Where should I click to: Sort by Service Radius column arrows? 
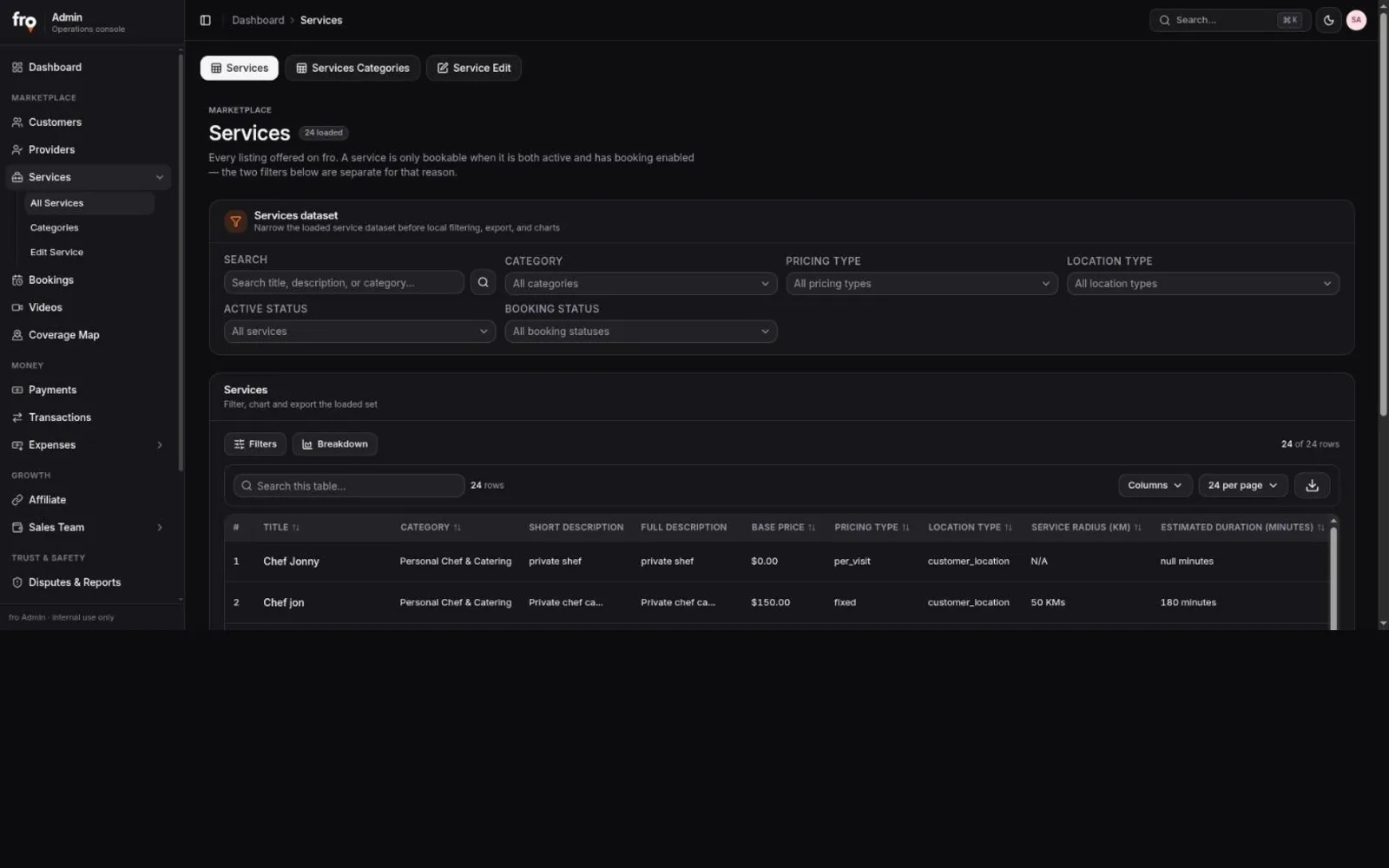pyautogui.click(x=1137, y=528)
